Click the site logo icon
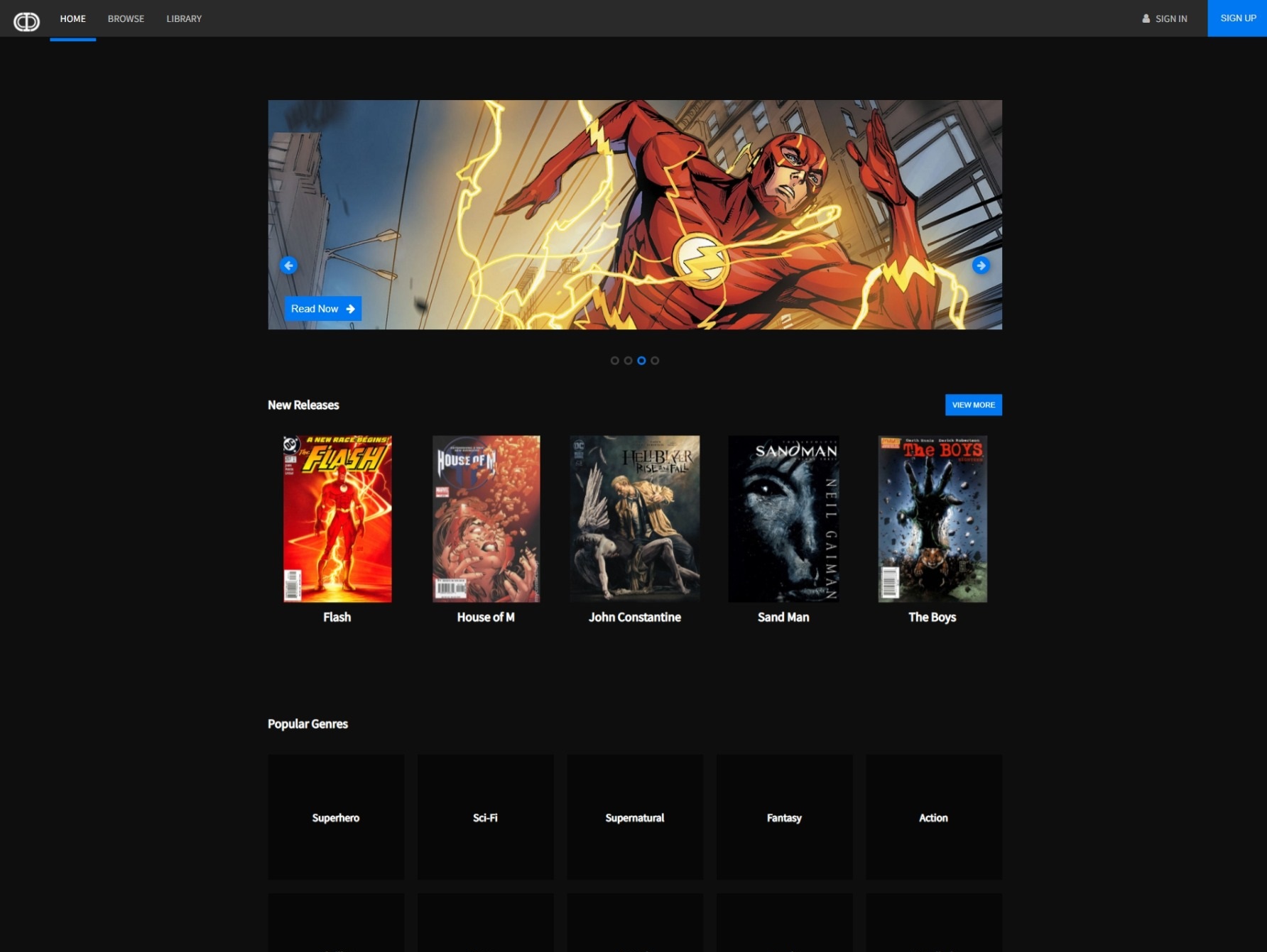The height and width of the screenshot is (952, 1267). pyautogui.click(x=26, y=21)
